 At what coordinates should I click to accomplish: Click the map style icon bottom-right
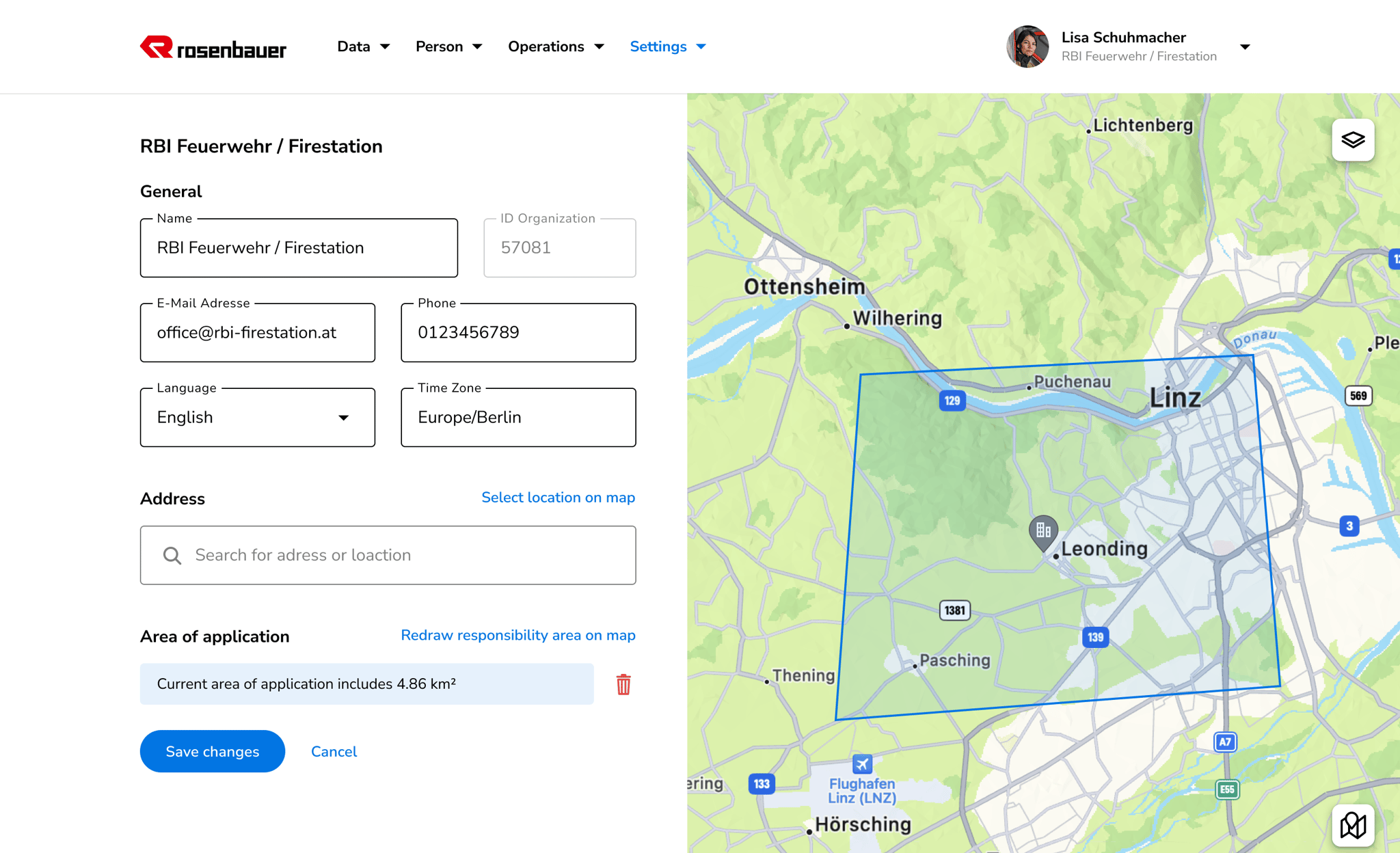(x=1353, y=825)
